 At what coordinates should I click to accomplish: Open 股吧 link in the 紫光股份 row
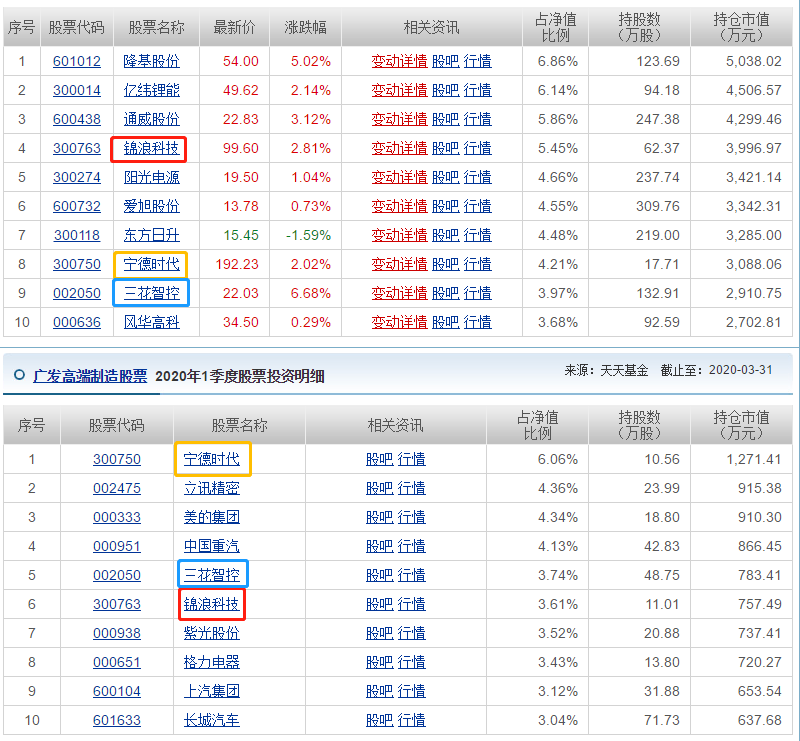[x=380, y=634]
